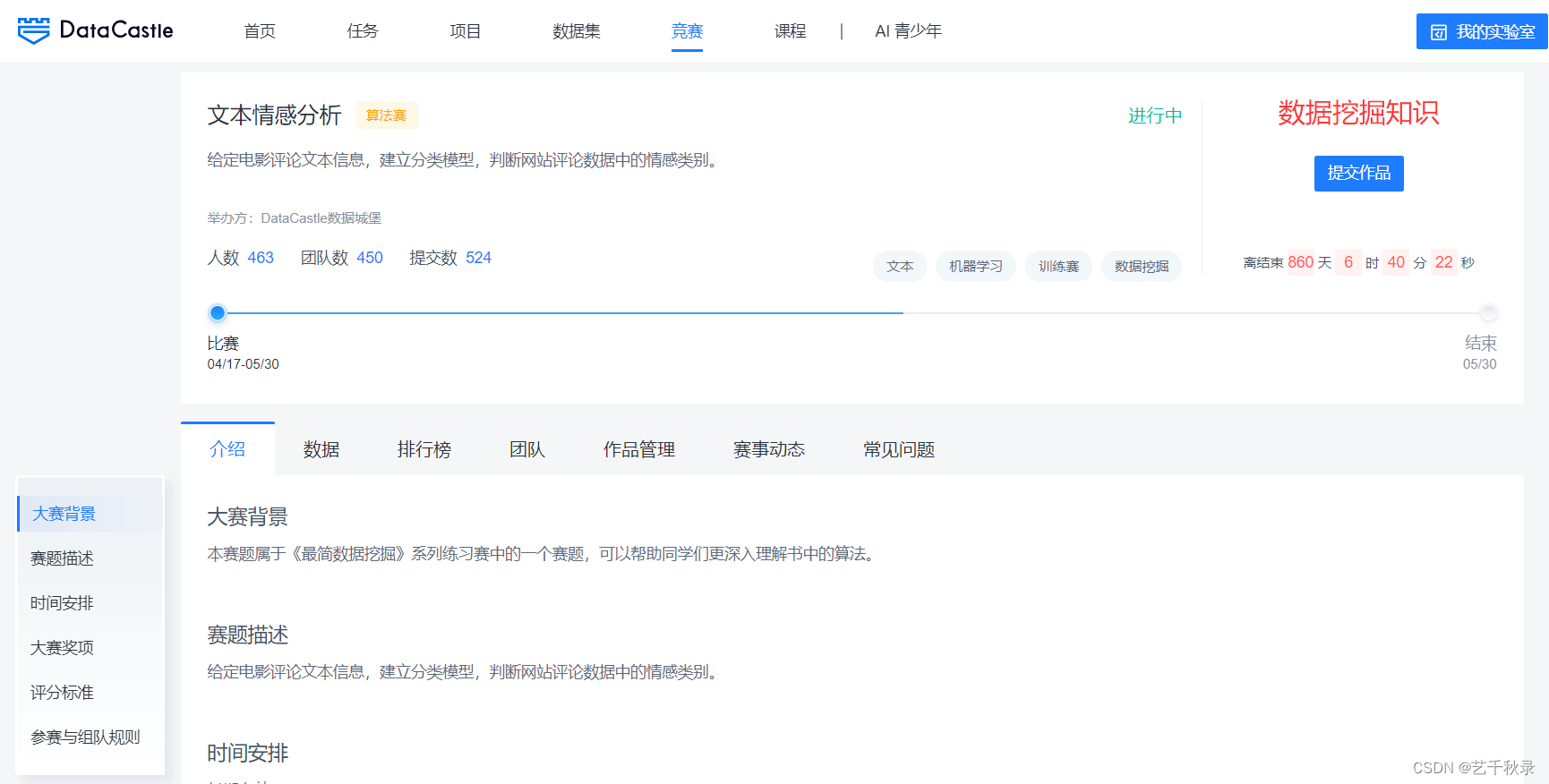Click the lab icon in 我的实验室 button
The height and width of the screenshot is (784, 1549).
[1439, 32]
